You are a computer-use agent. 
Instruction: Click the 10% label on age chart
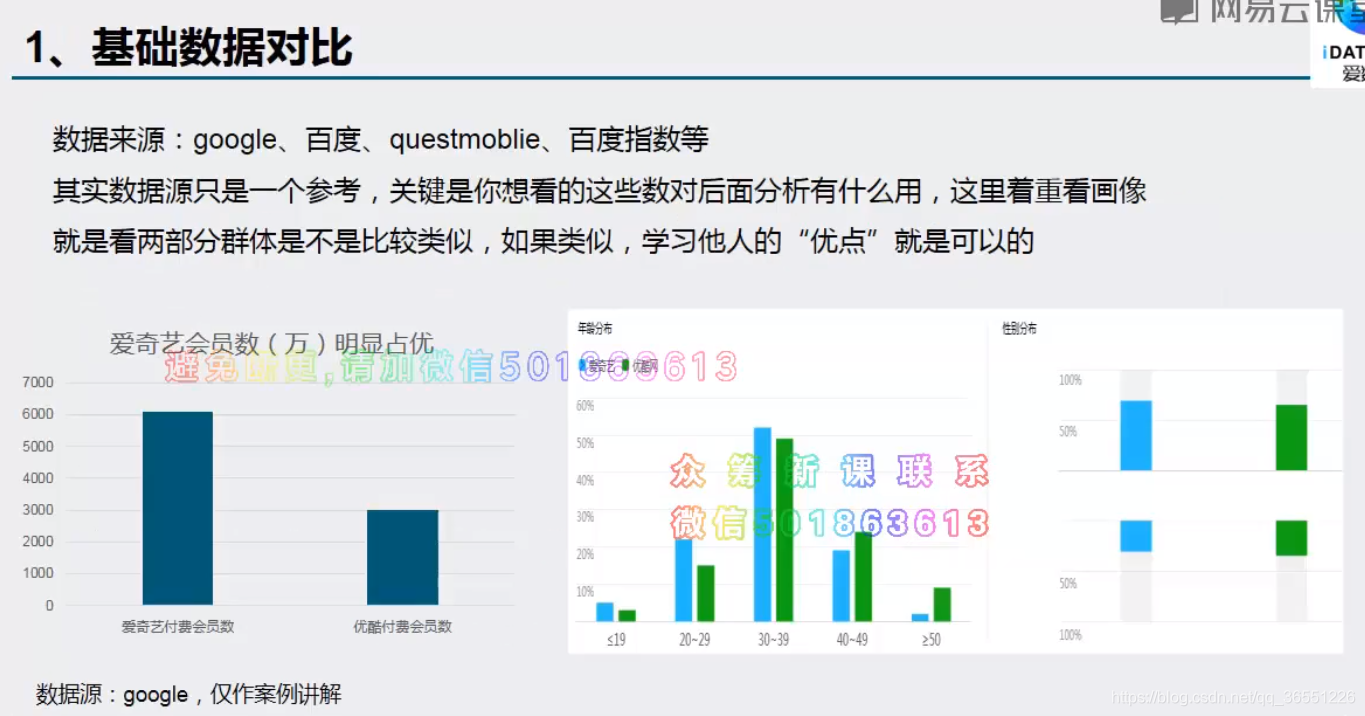585,591
